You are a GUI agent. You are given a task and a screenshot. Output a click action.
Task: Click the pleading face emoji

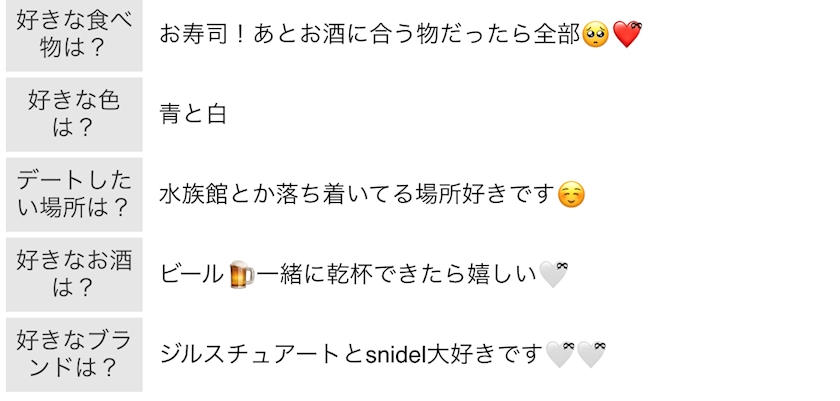595,34
